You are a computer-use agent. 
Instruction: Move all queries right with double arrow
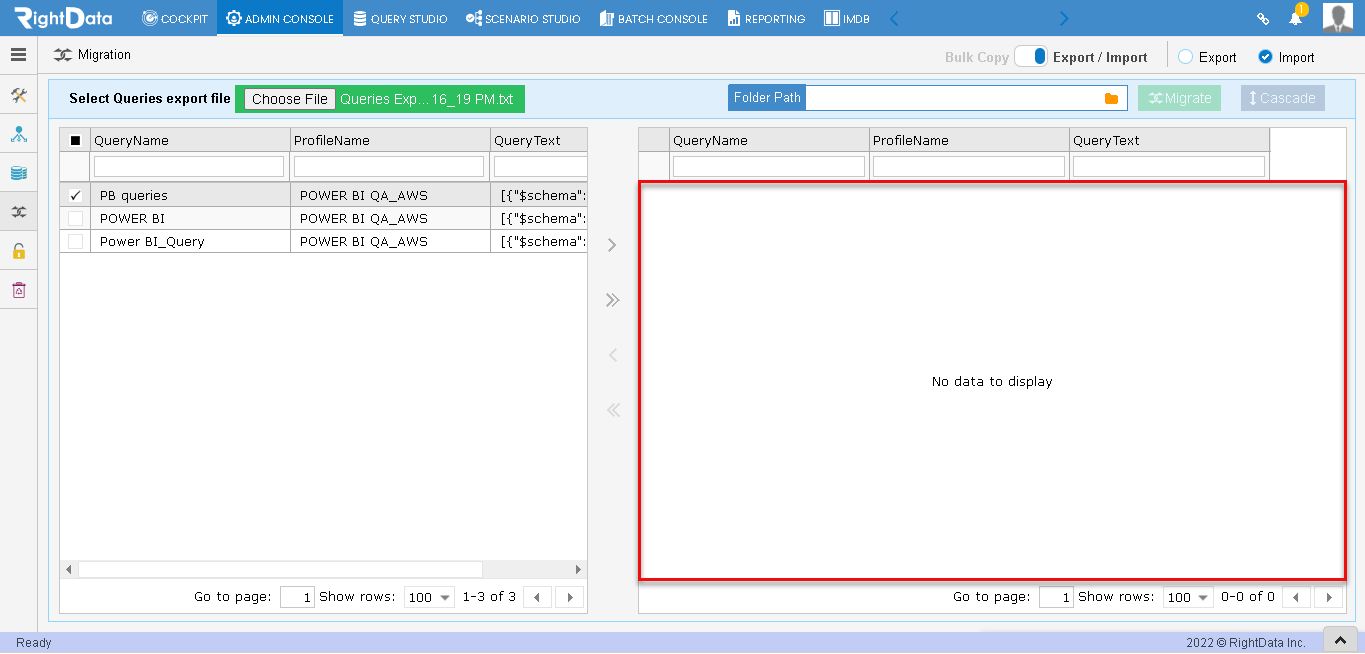613,300
